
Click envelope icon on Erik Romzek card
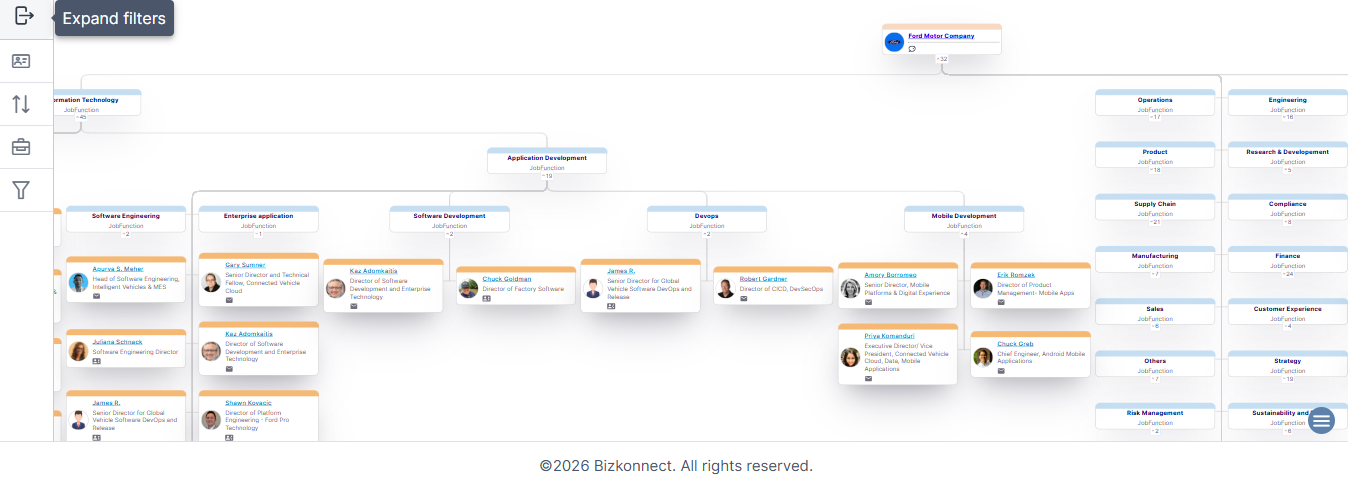[x=1001, y=301]
